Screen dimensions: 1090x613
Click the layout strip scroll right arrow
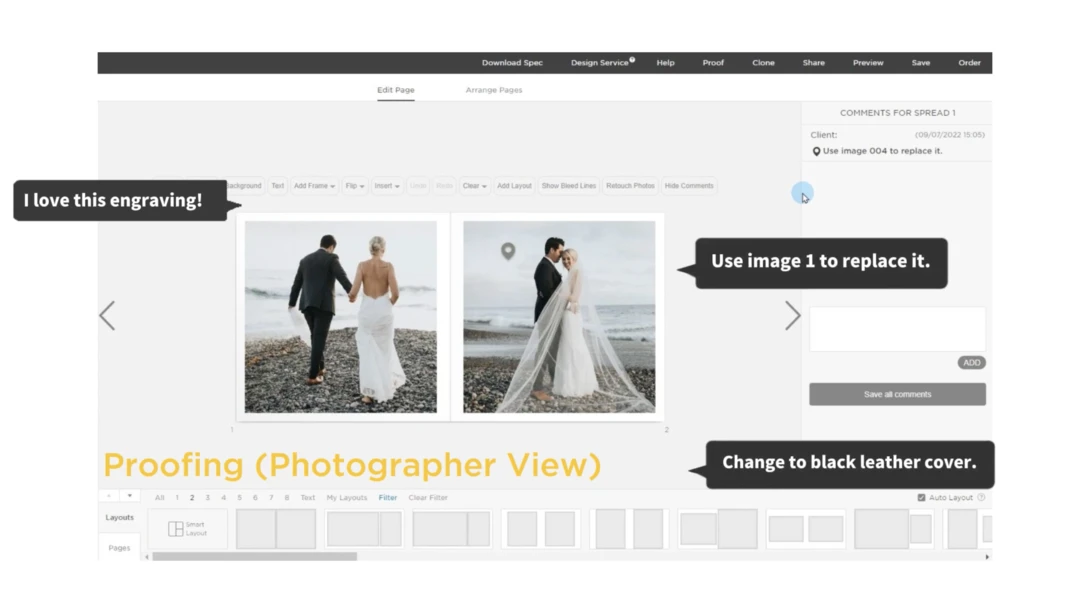tap(987, 557)
